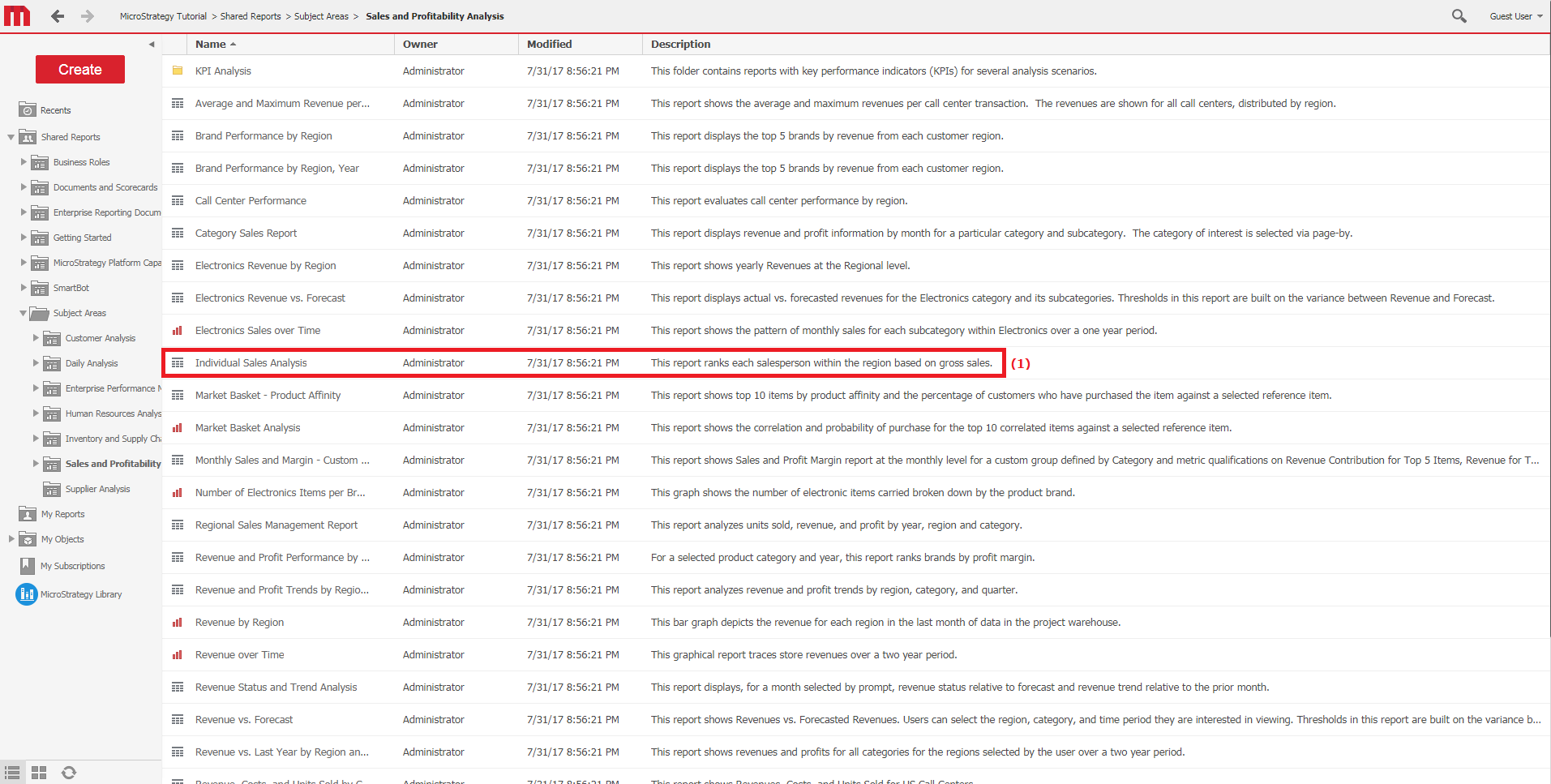Open My Reports in sidebar
The image size is (1551, 784).
pos(62,514)
